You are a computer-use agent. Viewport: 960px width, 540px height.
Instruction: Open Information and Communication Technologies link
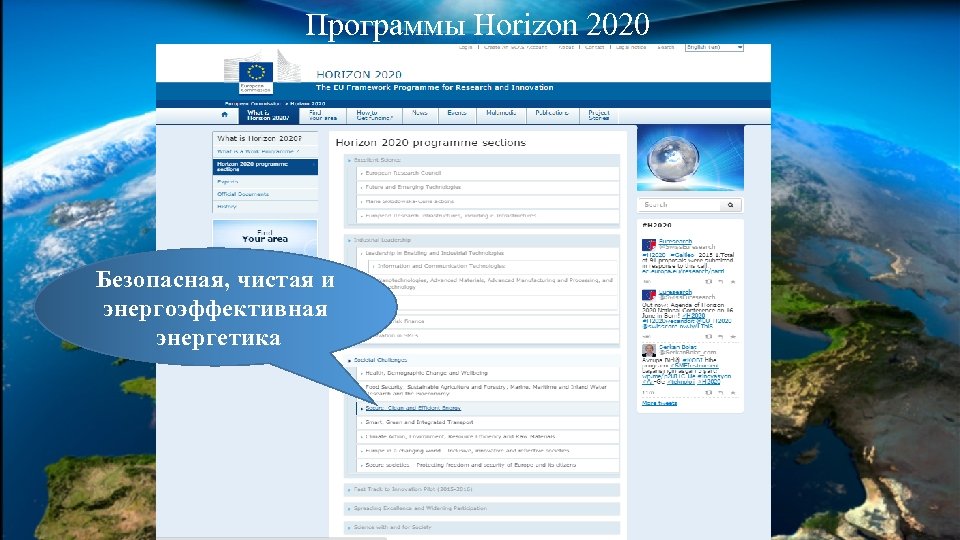coord(441,266)
